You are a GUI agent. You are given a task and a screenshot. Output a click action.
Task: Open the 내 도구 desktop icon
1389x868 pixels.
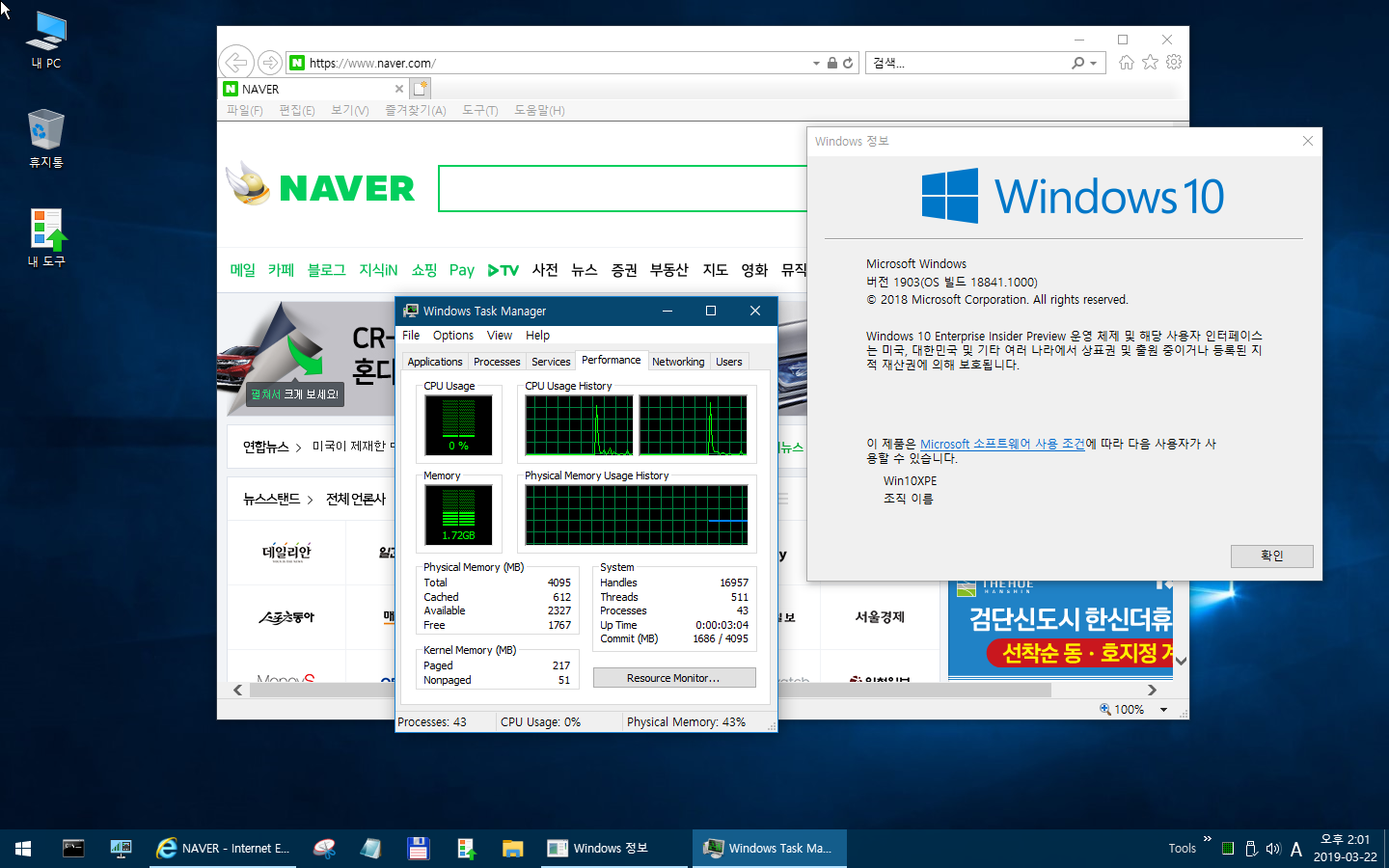coord(46,238)
